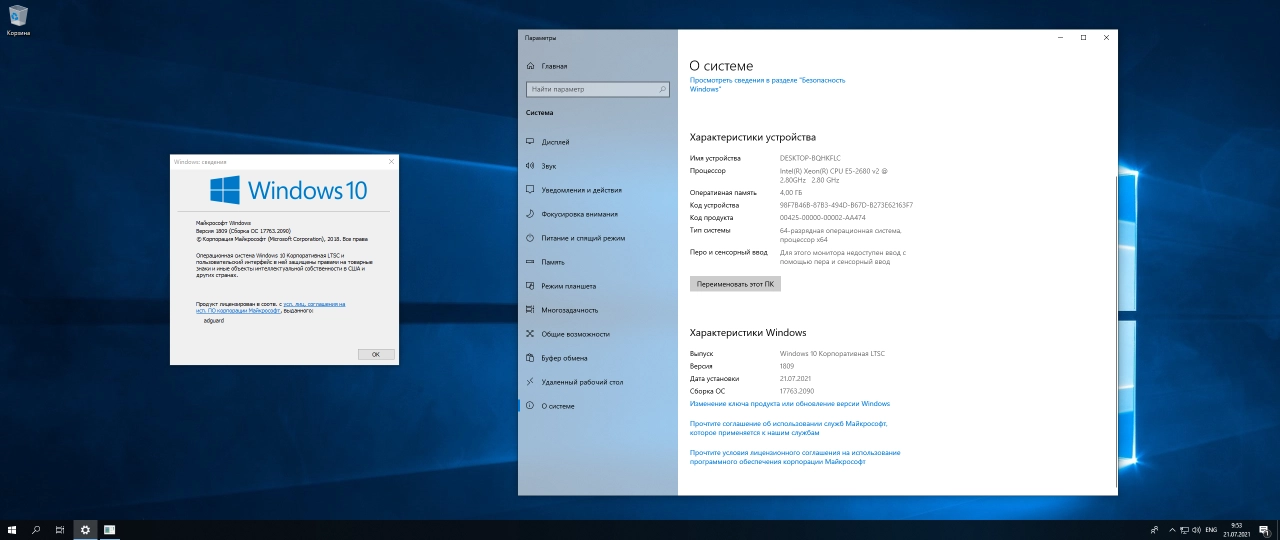Click the Найти параметр search field
The height and width of the screenshot is (540, 1280).
point(597,89)
